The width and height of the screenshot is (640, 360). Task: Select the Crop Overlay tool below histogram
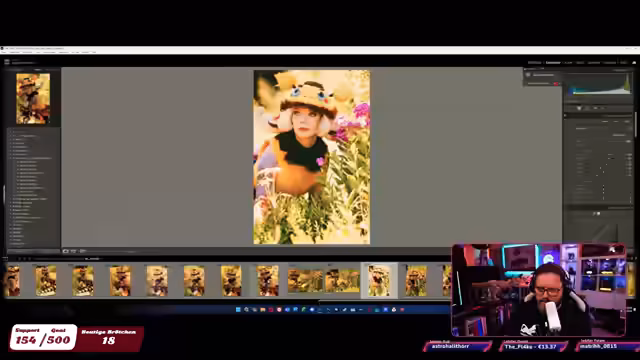(x=579, y=108)
